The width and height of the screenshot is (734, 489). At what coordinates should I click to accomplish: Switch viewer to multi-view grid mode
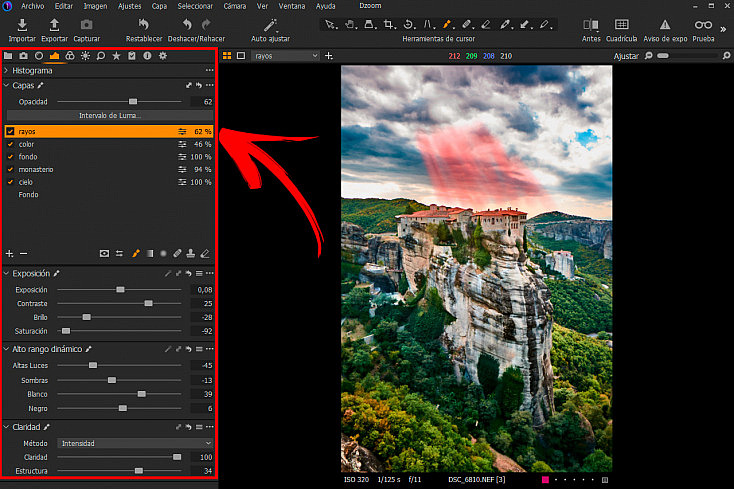pyautogui.click(x=227, y=56)
